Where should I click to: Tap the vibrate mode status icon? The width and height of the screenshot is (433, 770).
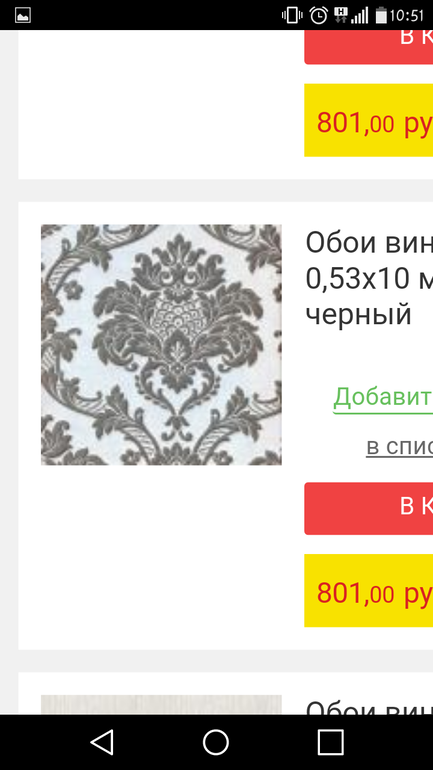point(292,15)
